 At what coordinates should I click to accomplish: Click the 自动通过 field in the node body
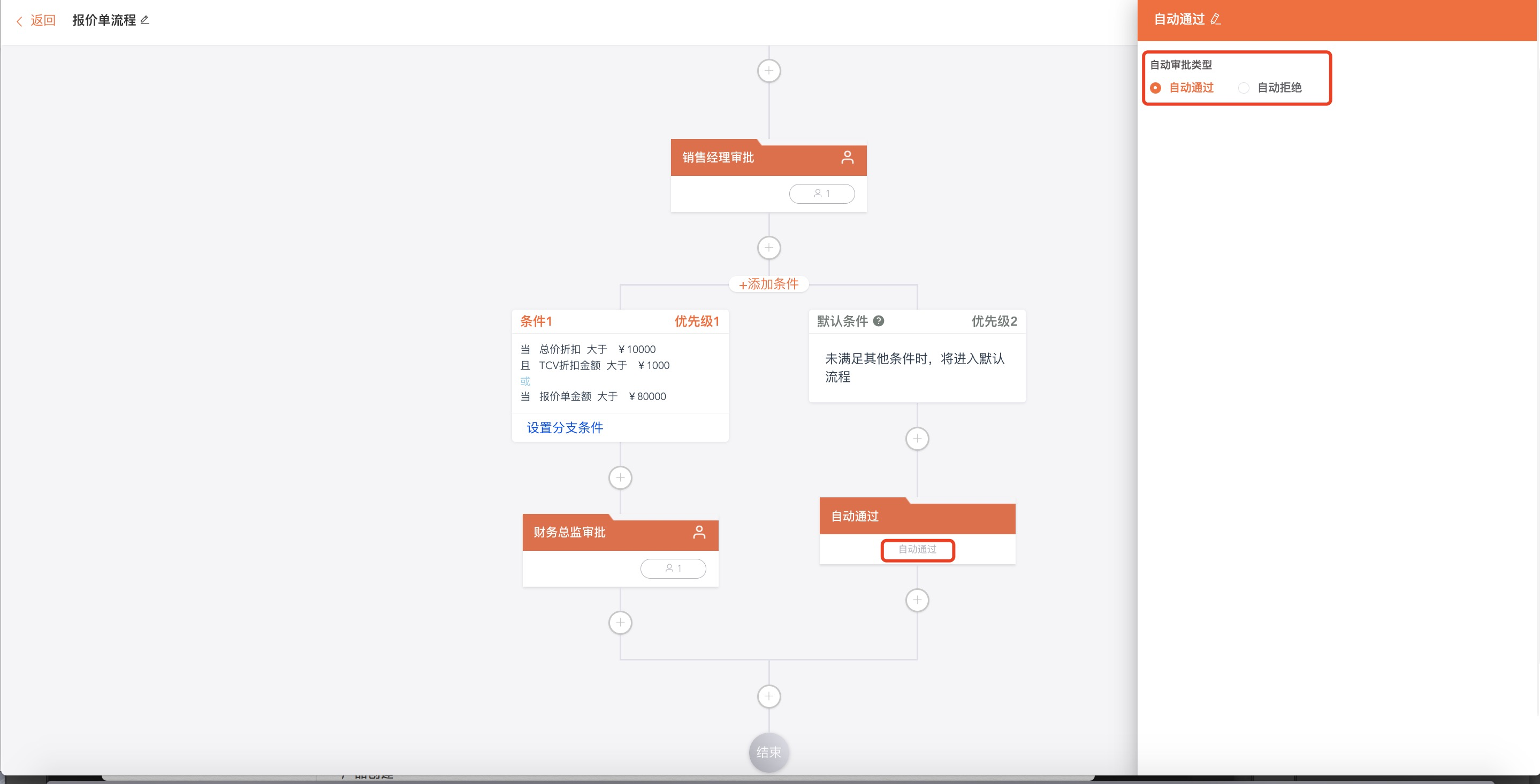917,550
